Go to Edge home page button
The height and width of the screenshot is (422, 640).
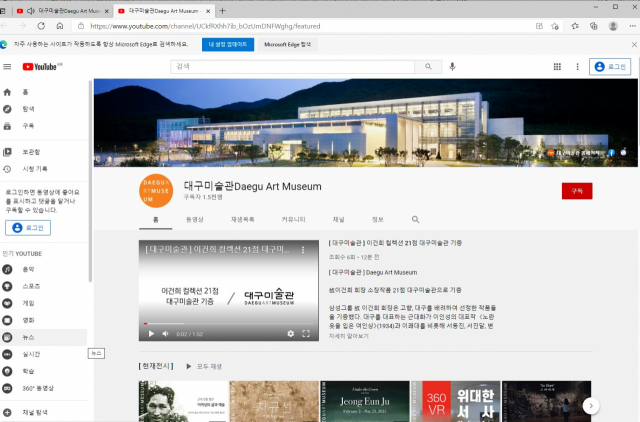coord(60,26)
